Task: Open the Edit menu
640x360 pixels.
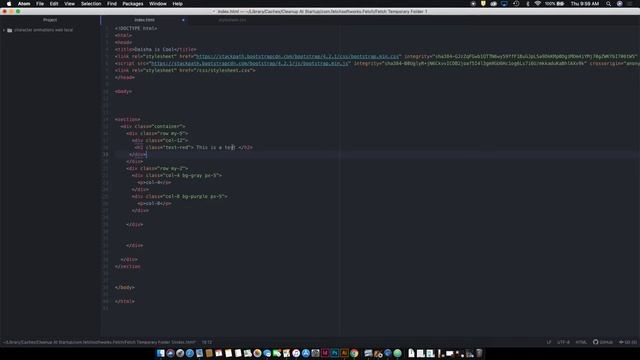Action: [54, 4]
